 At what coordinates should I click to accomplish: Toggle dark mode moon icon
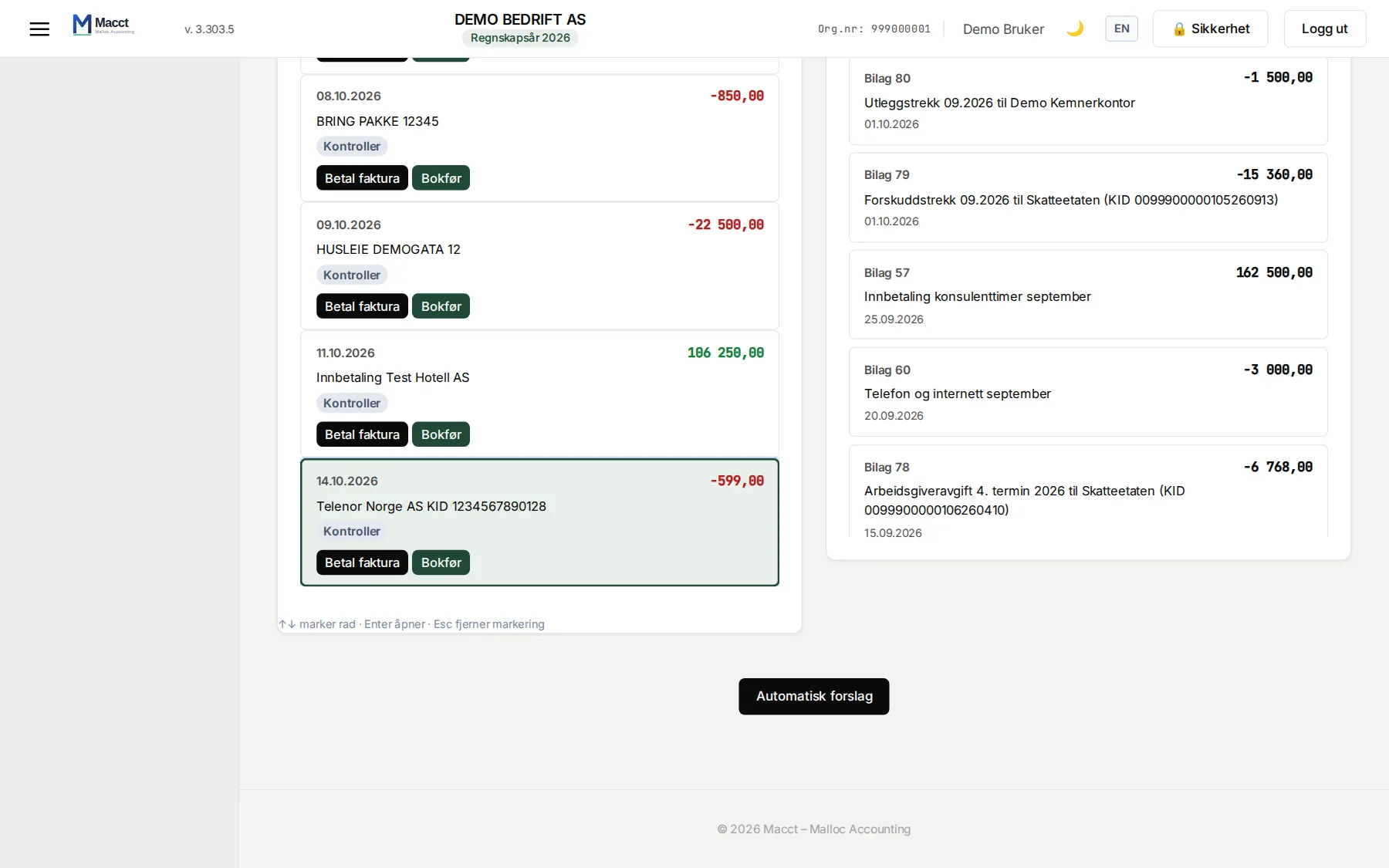coord(1074,29)
